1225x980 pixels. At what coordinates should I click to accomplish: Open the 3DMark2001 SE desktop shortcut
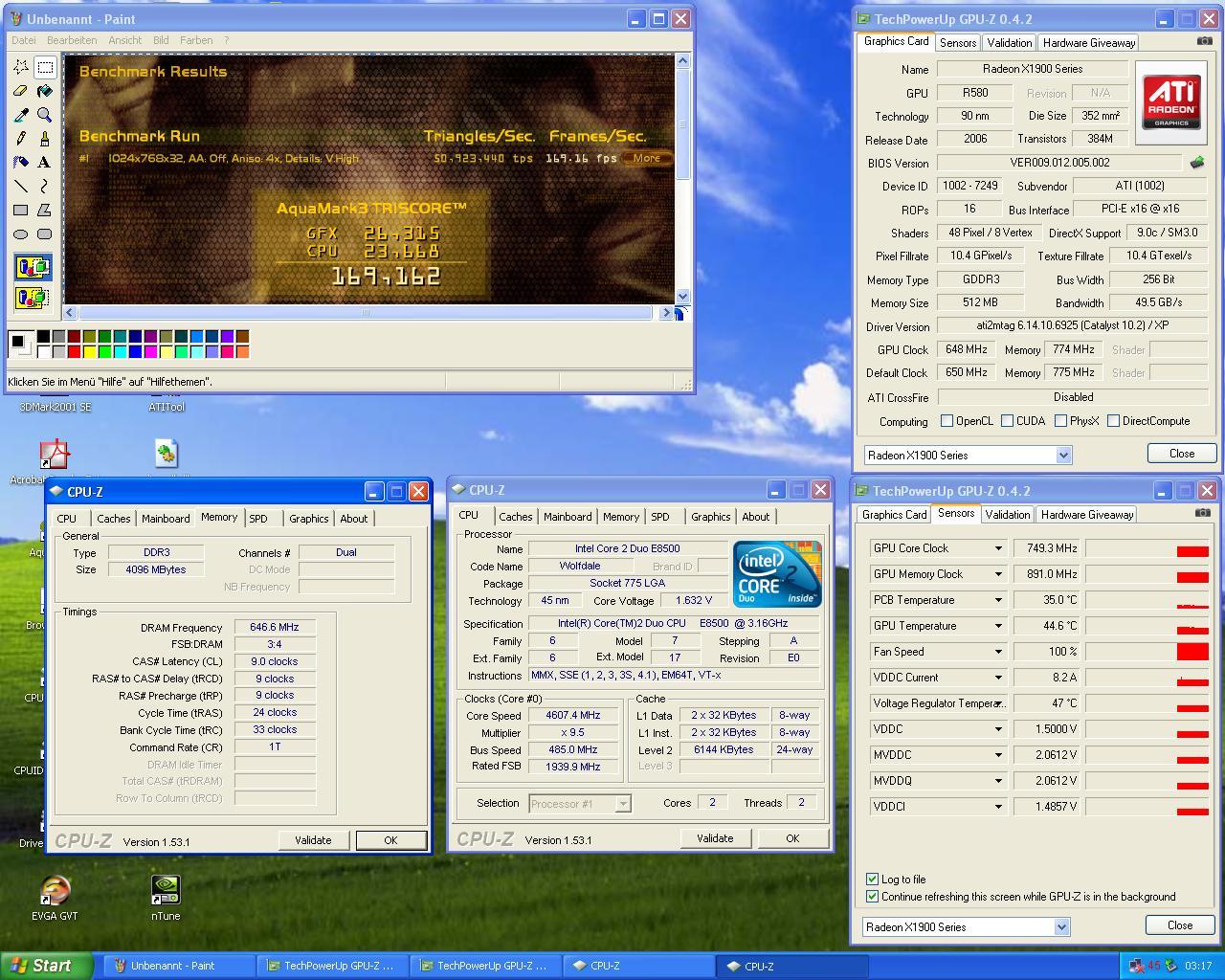tap(56, 407)
